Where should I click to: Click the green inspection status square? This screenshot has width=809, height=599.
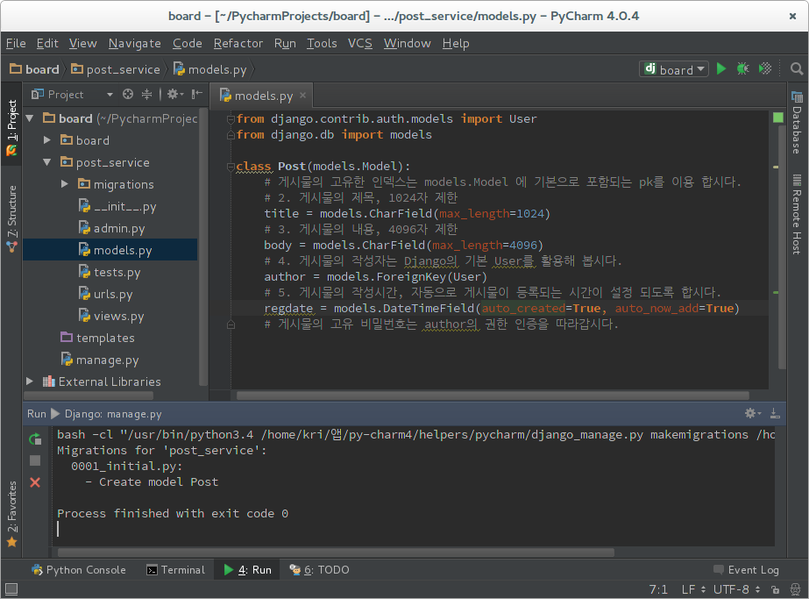pos(778,118)
